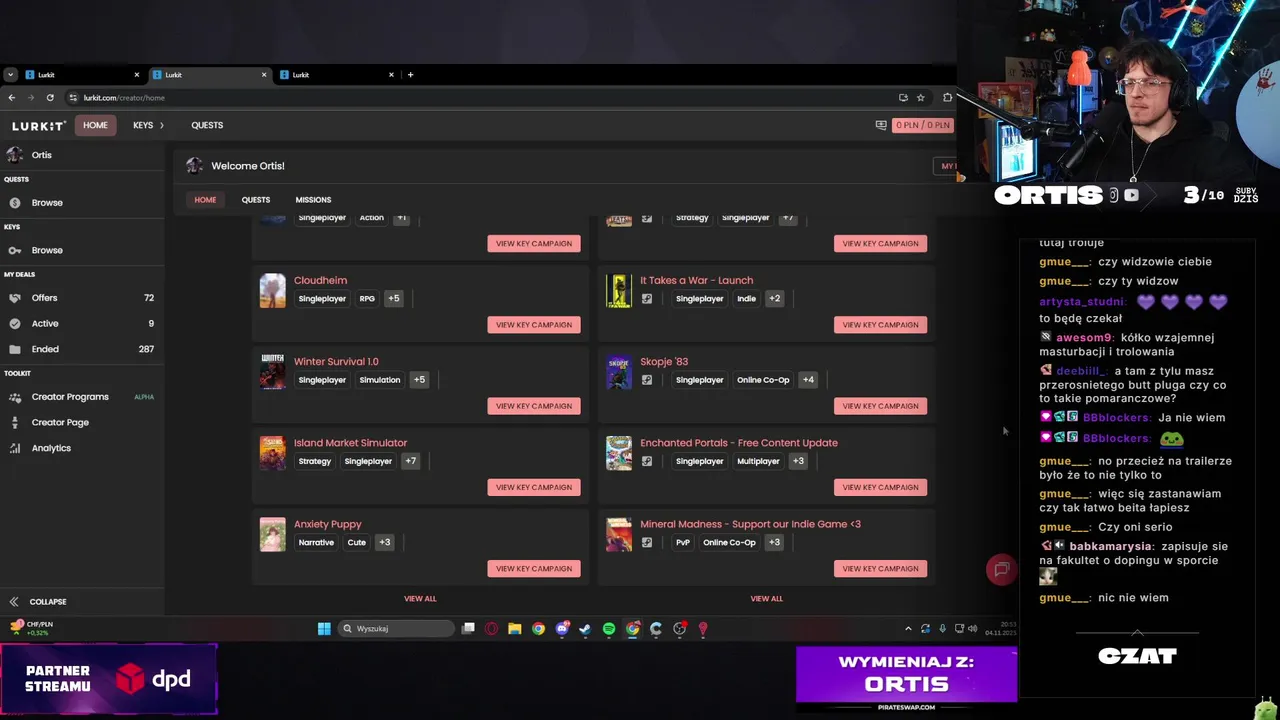This screenshot has height=720, width=1280.
Task: Expand +7 tags on Island Market Simulator
Action: (x=410, y=461)
